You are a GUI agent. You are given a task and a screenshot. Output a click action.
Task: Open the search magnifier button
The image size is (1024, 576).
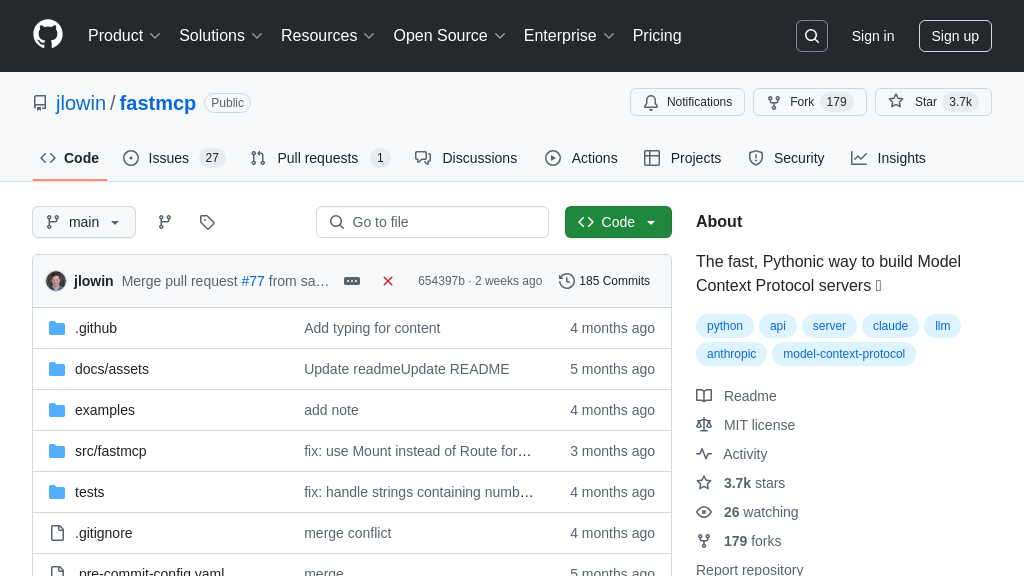click(x=812, y=36)
